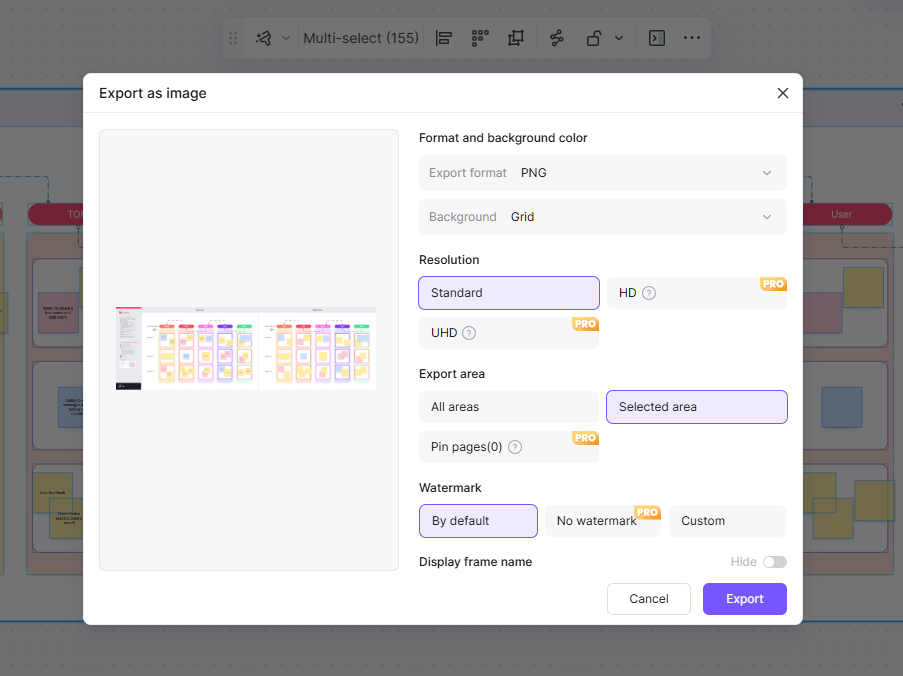Click the create frame icon

(x=516, y=38)
